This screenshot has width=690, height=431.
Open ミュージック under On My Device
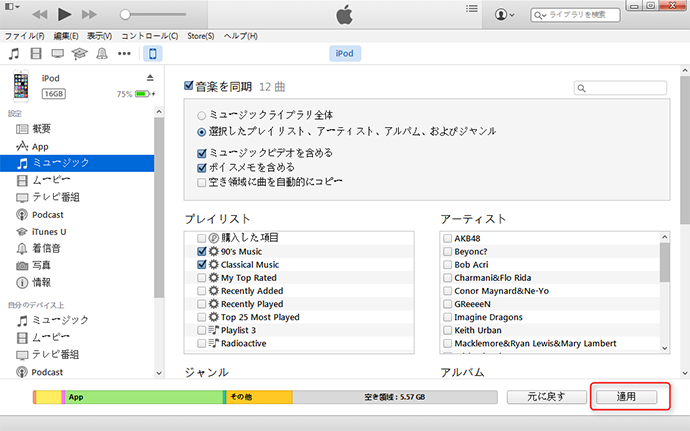pyautogui.click(x=77, y=320)
